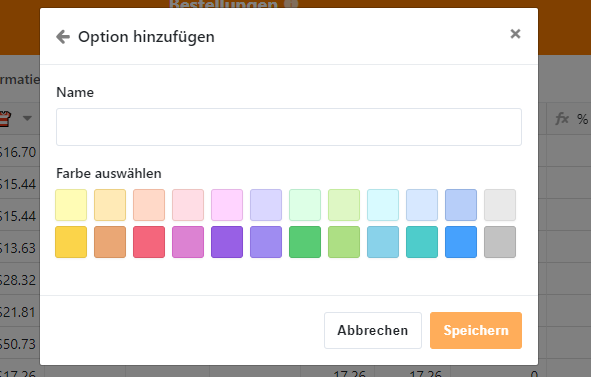Image resolution: width=591 pixels, height=377 pixels.
Task: Pick the light yellow color swatch
Action: [x=71, y=205]
